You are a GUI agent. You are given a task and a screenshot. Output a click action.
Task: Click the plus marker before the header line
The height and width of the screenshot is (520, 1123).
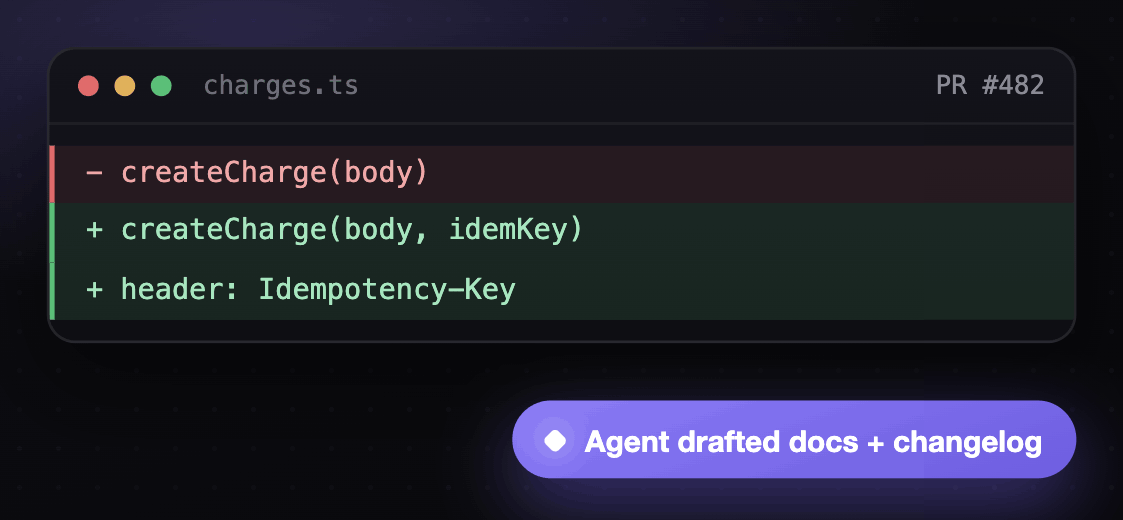tap(94, 290)
